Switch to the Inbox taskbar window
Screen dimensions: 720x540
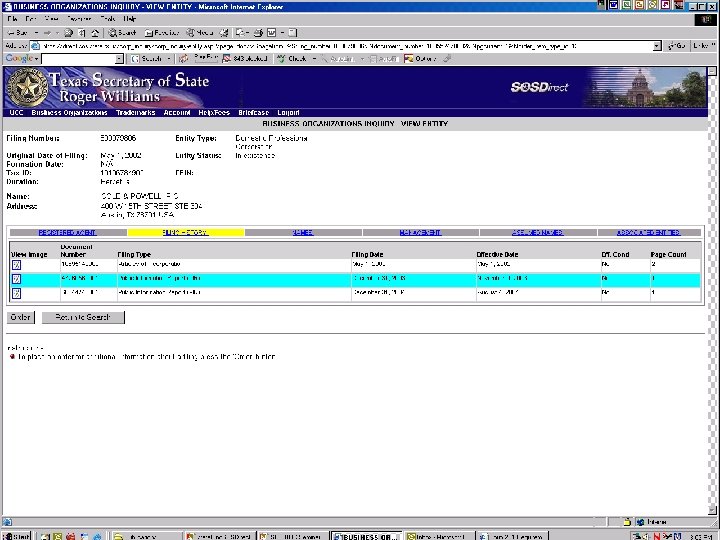pos(439,536)
